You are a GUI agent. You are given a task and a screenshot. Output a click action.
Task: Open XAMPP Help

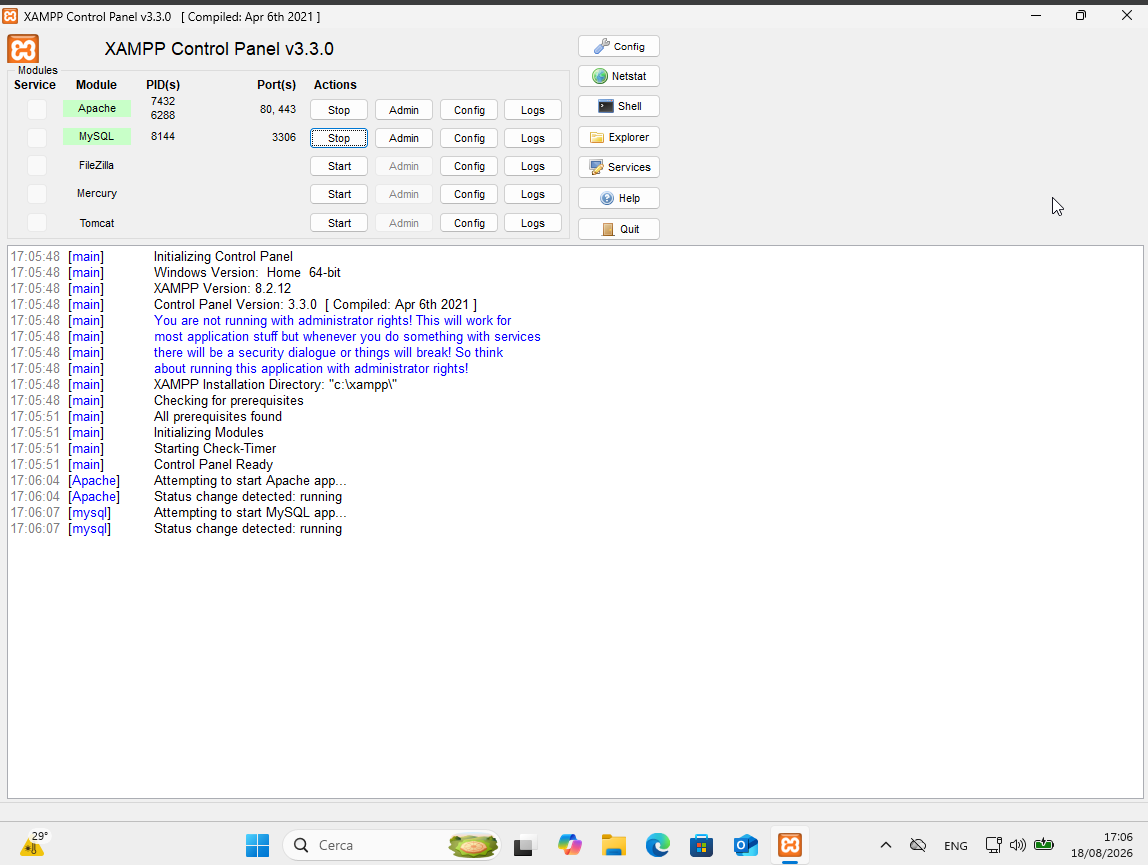tap(619, 198)
